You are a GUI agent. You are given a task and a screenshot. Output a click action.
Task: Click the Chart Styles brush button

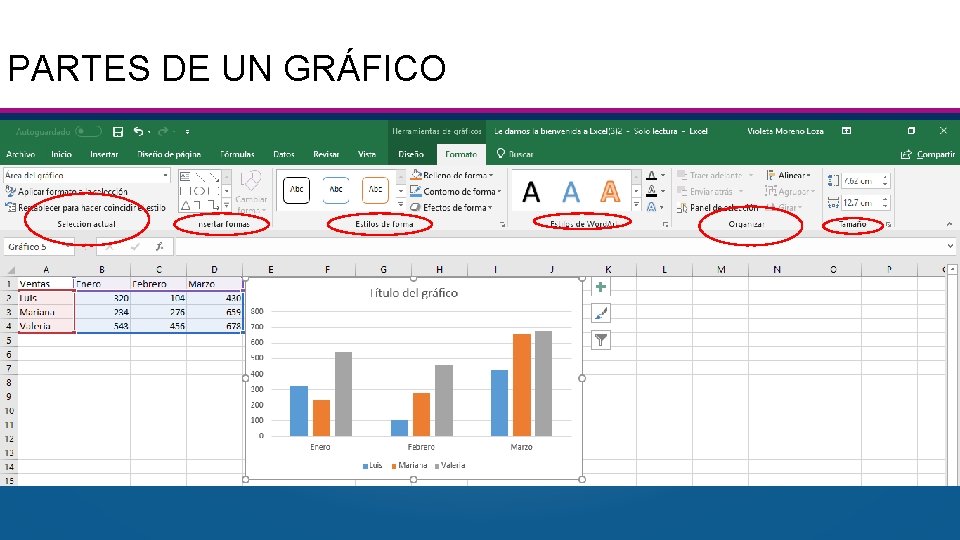[601, 313]
